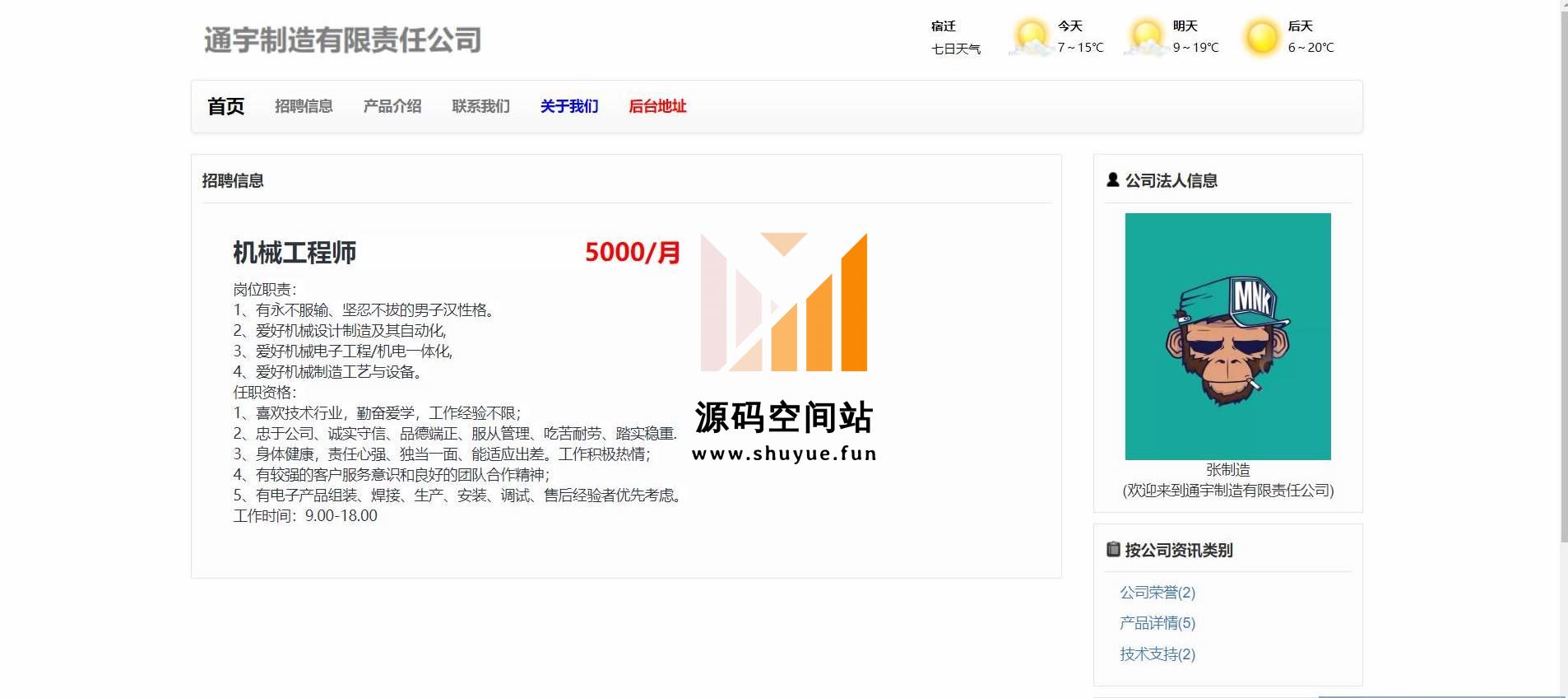This screenshot has width=1568, height=698.
Task: Click the 任职资格: label
Action: click(265, 393)
